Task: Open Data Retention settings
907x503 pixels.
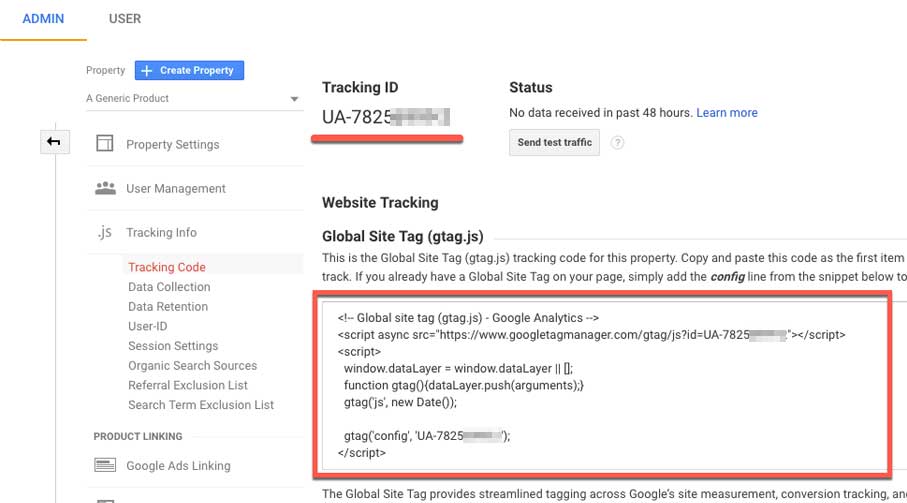Action: [x=168, y=307]
